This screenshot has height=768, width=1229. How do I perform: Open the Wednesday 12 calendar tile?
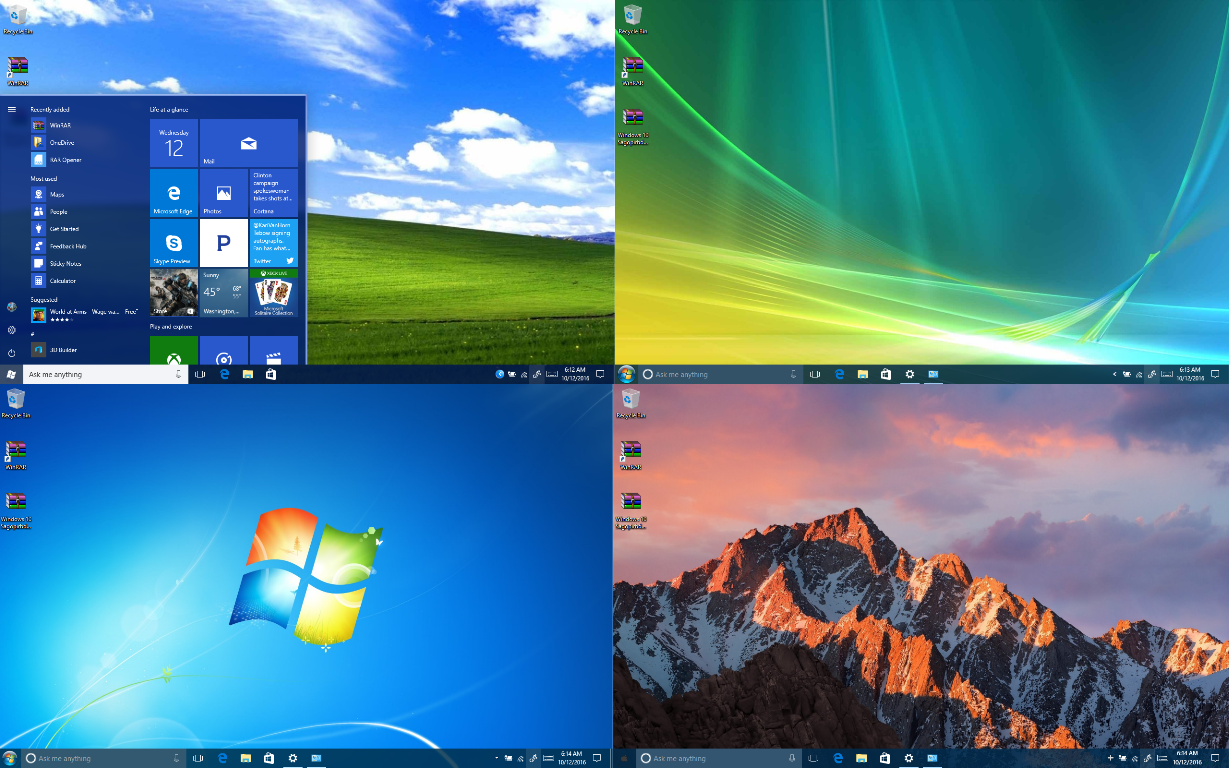(x=174, y=143)
